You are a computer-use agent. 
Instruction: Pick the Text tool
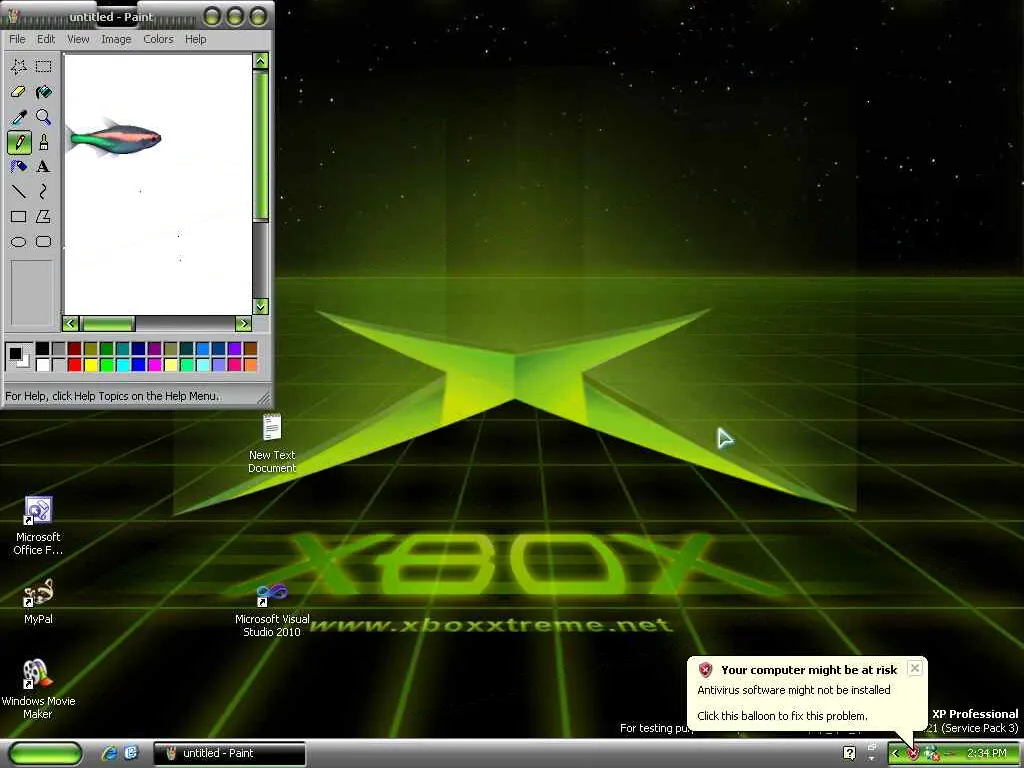pos(43,167)
